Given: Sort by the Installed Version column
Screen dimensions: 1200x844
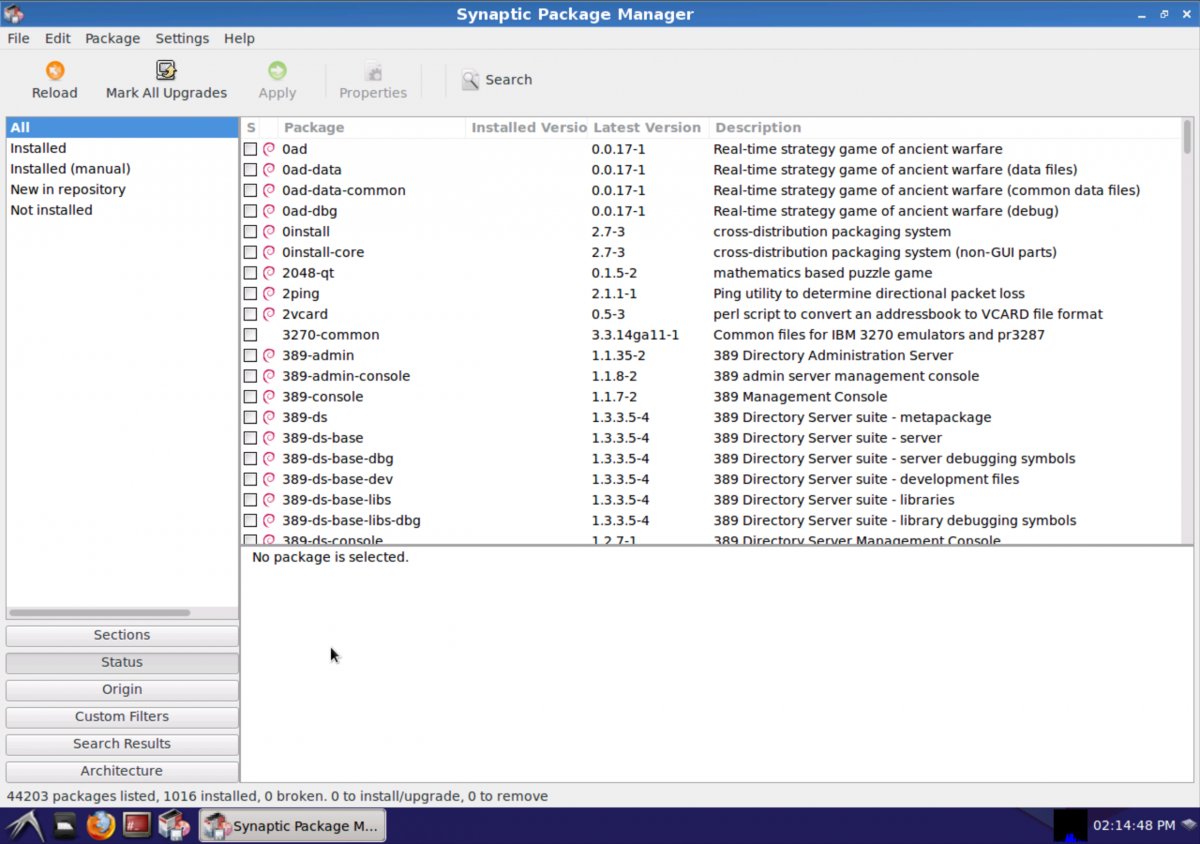Looking at the screenshot, I should point(527,128).
